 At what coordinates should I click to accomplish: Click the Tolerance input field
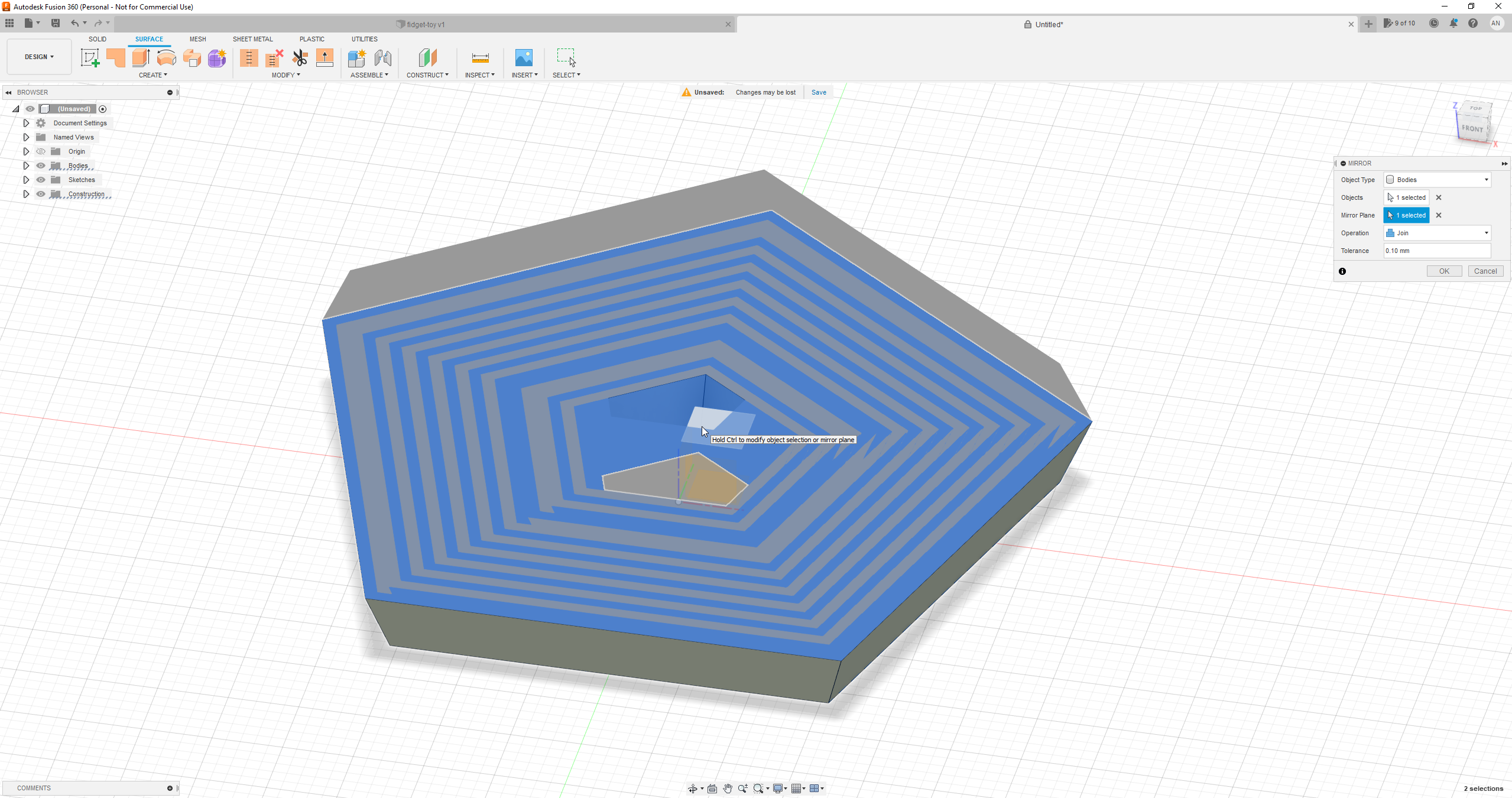coord(1436,251)
